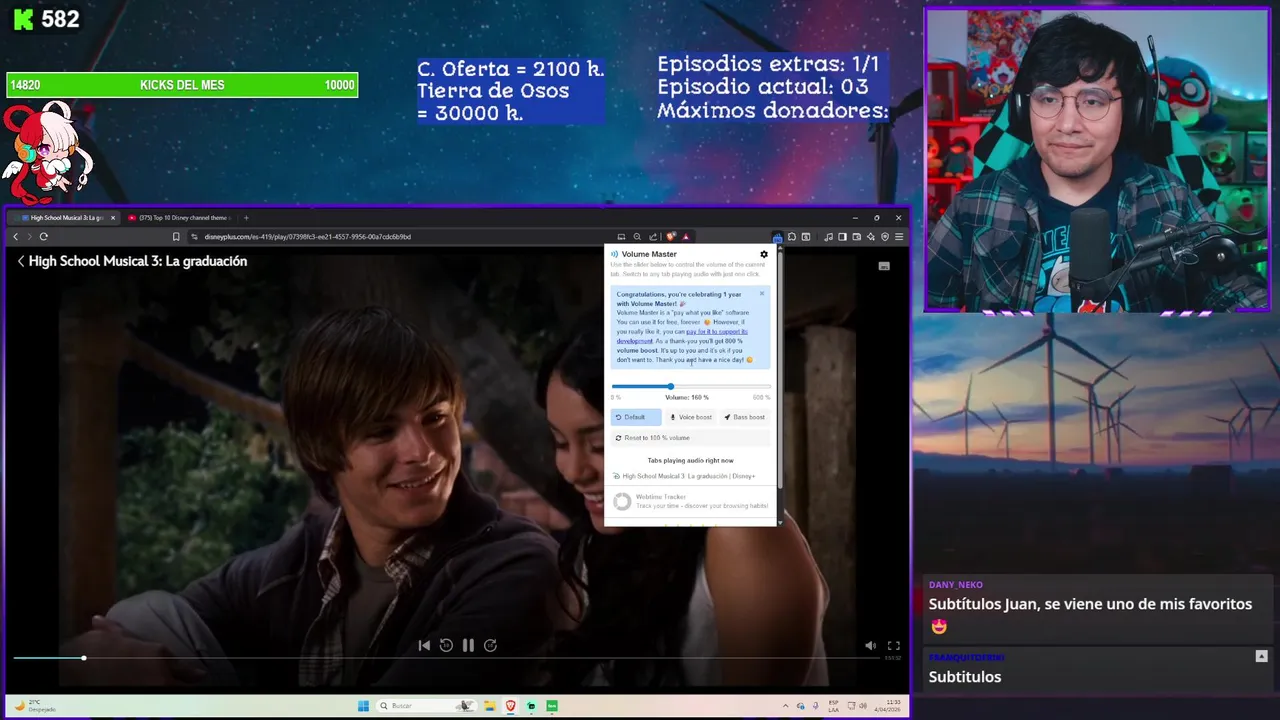Open Brave browser taskbar icon
The image size is (1280, 720).
click(510, 706)
